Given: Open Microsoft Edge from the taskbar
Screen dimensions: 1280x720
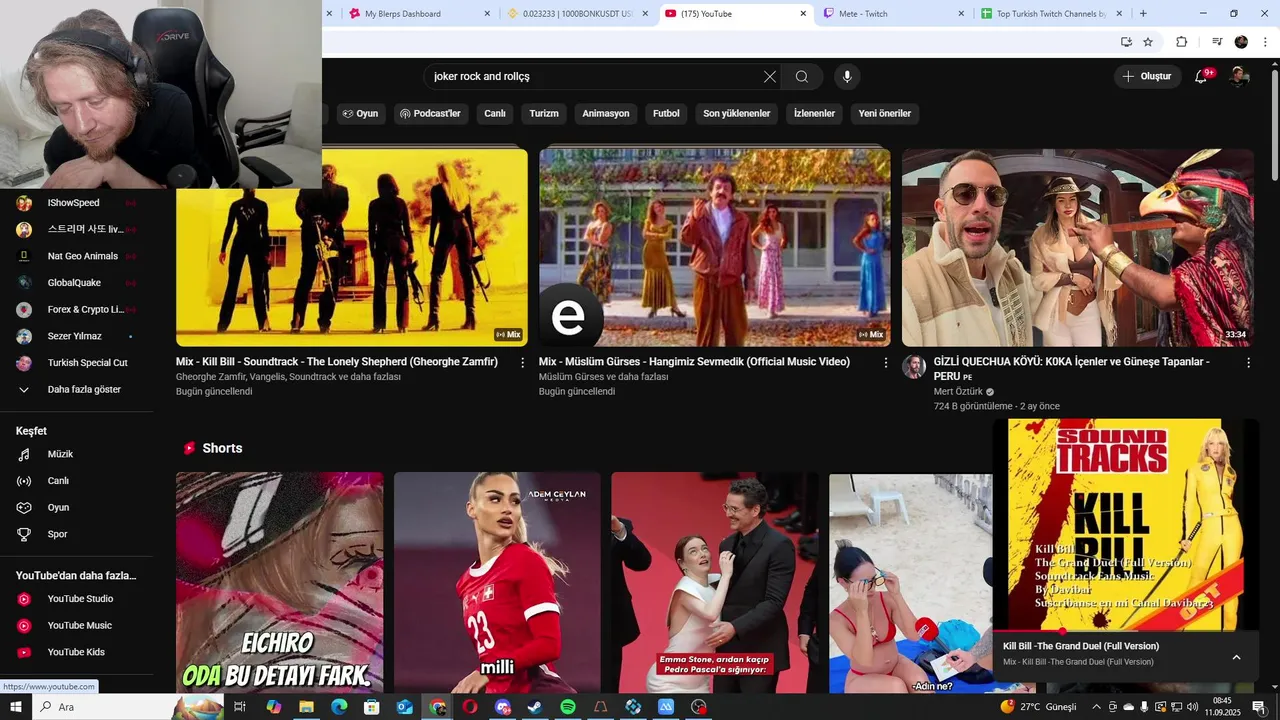Looking at the screenshot, I should [339, 707].
